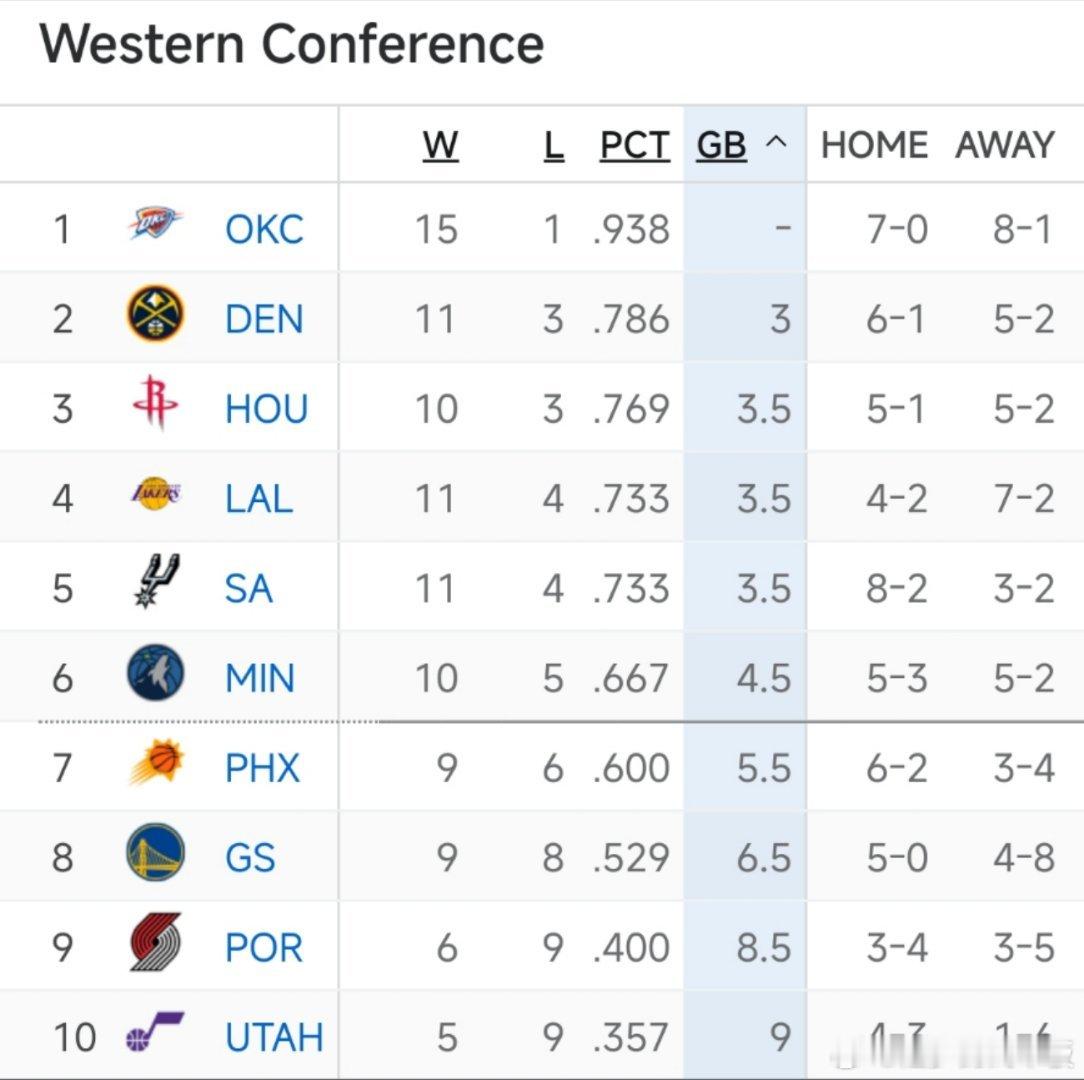Image resolution: width=1084 pixels, height=1080 pixels.
Task: Sort standings by W column
Action: [440, 146]
